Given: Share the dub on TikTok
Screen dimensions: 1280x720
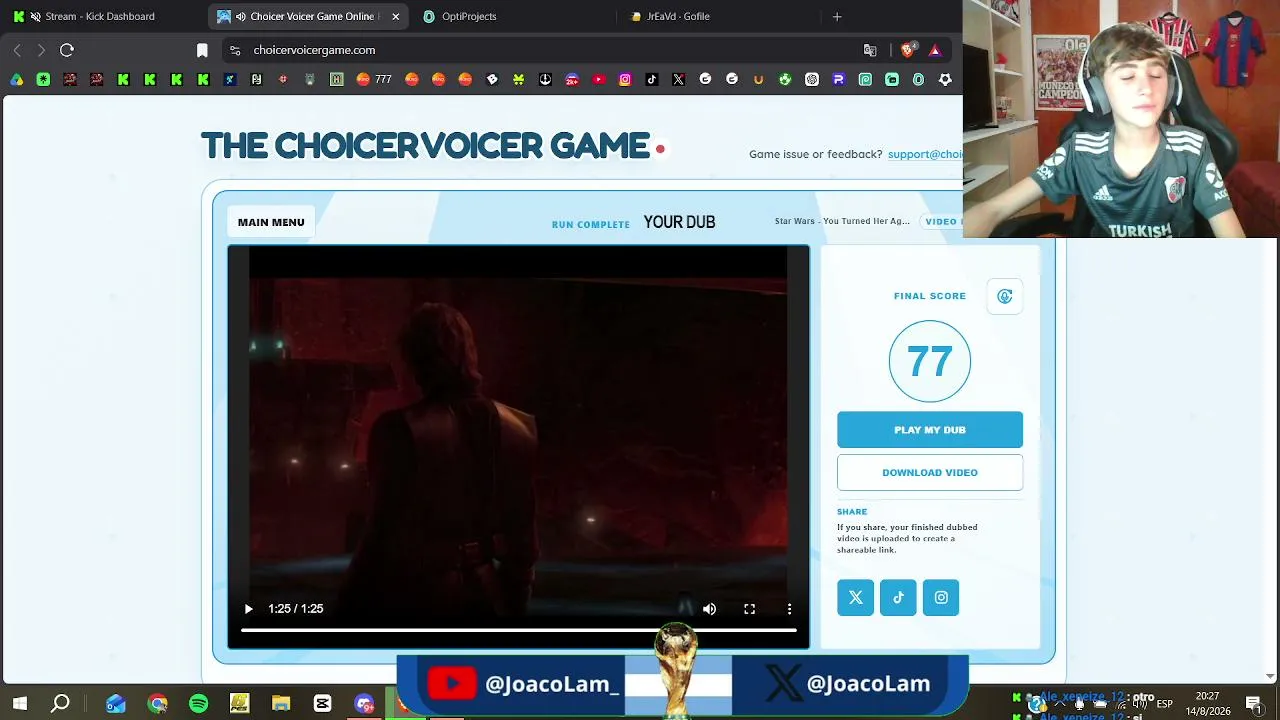Looking at the screenshot, I should pos(898,598).
